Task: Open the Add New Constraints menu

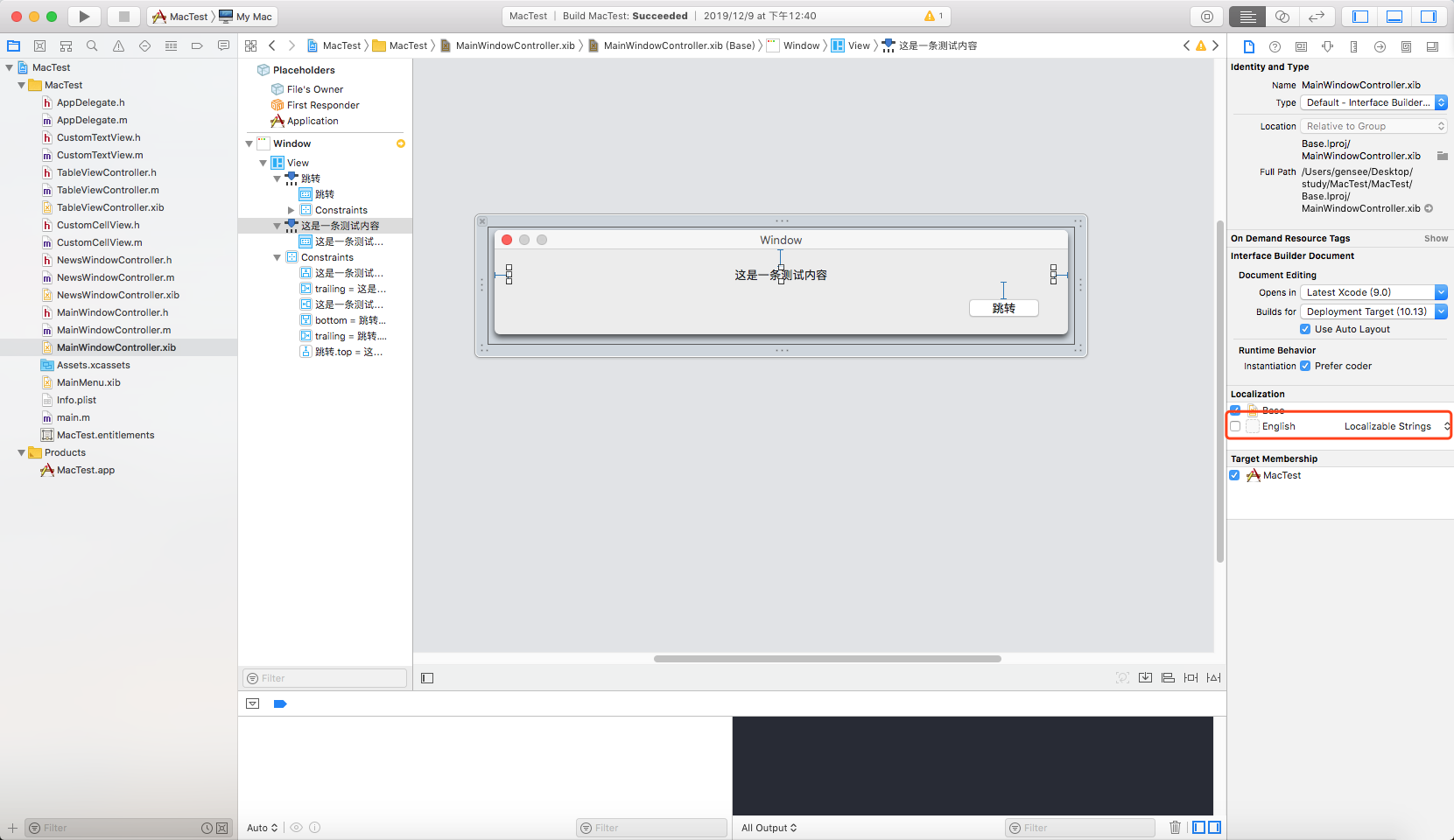Action: (1191, 678)
